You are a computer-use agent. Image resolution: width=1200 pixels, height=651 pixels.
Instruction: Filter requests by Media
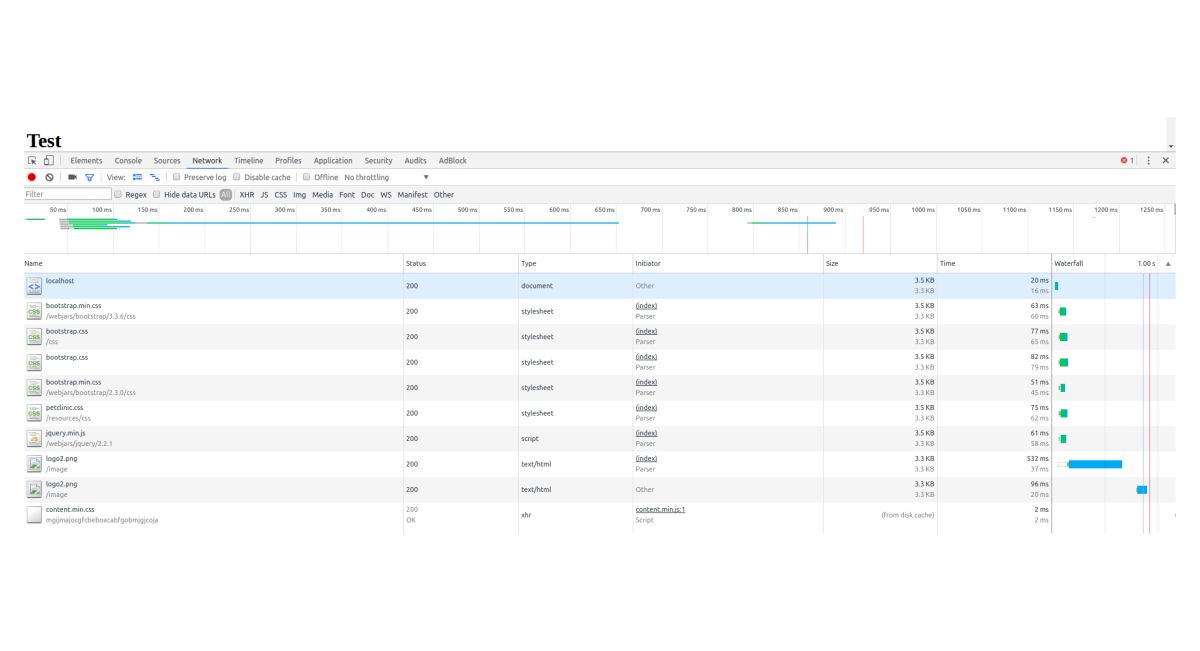click(323, 195)
